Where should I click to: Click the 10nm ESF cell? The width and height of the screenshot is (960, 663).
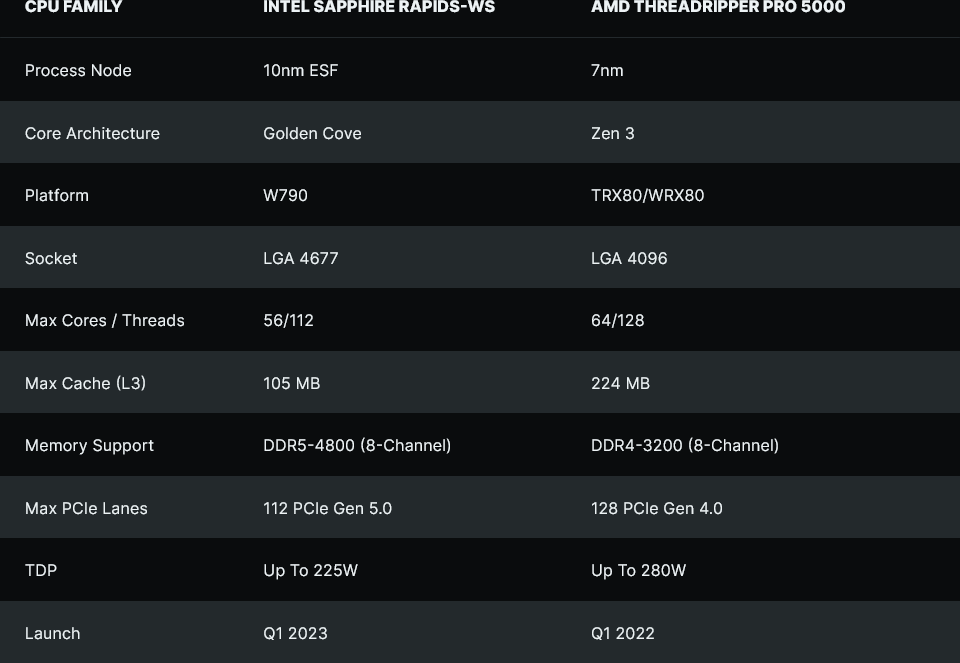pos(300,70)
